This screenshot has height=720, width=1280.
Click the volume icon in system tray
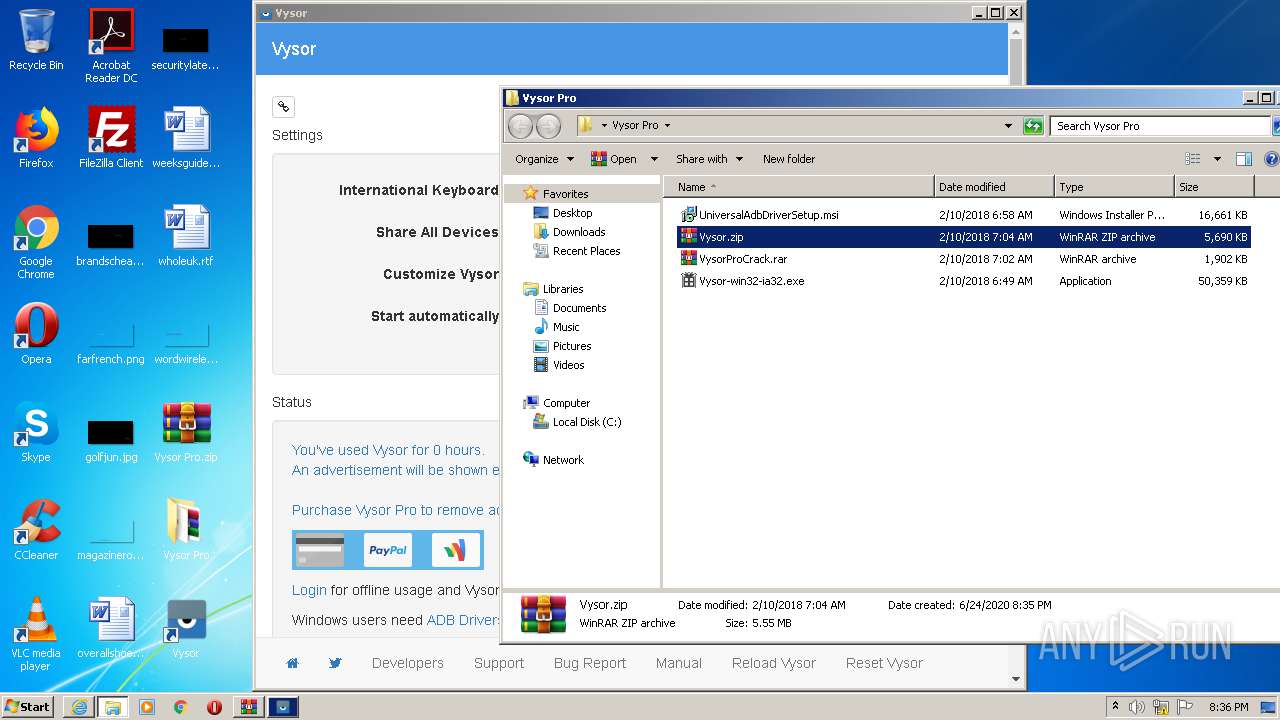pyautogui.click(x=1137, y=707)
